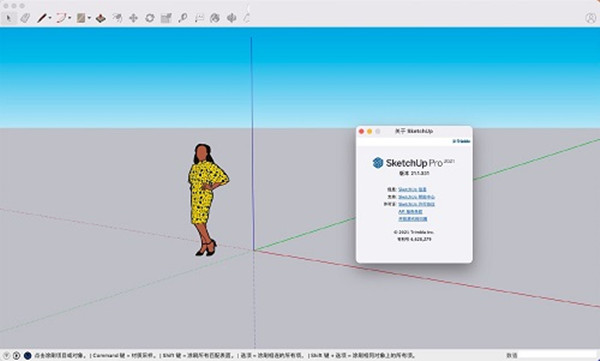The image size is (600, 361).
Task: Click the Trimble logo in About dialog
Action: click(x=461, y=141)
